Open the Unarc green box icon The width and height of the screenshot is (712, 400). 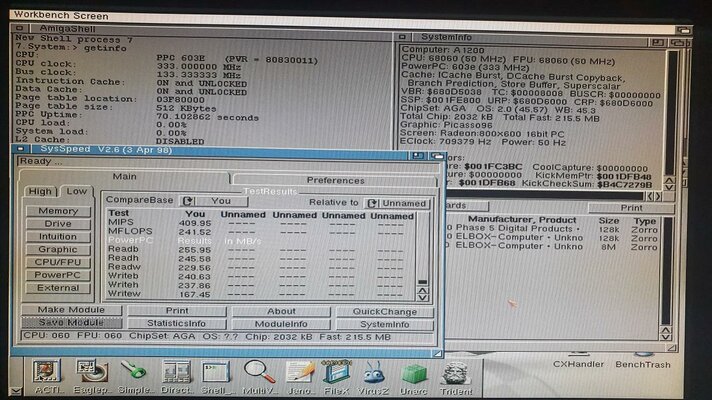pos(414,374)
